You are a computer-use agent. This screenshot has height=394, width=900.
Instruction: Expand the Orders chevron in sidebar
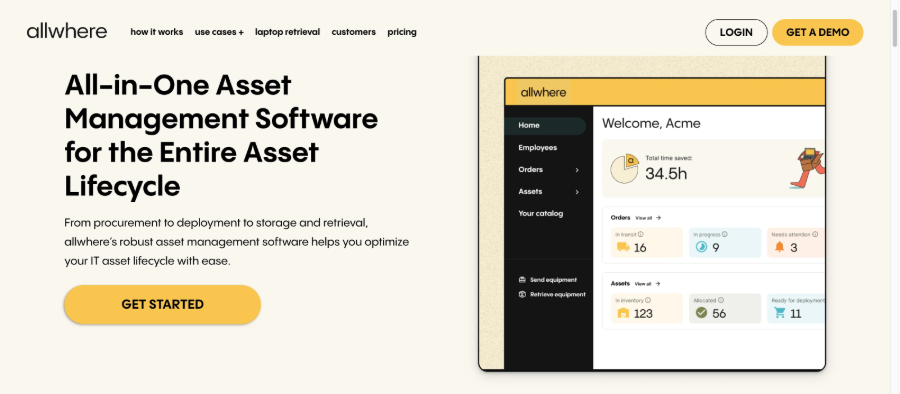(x=577, y=170)
